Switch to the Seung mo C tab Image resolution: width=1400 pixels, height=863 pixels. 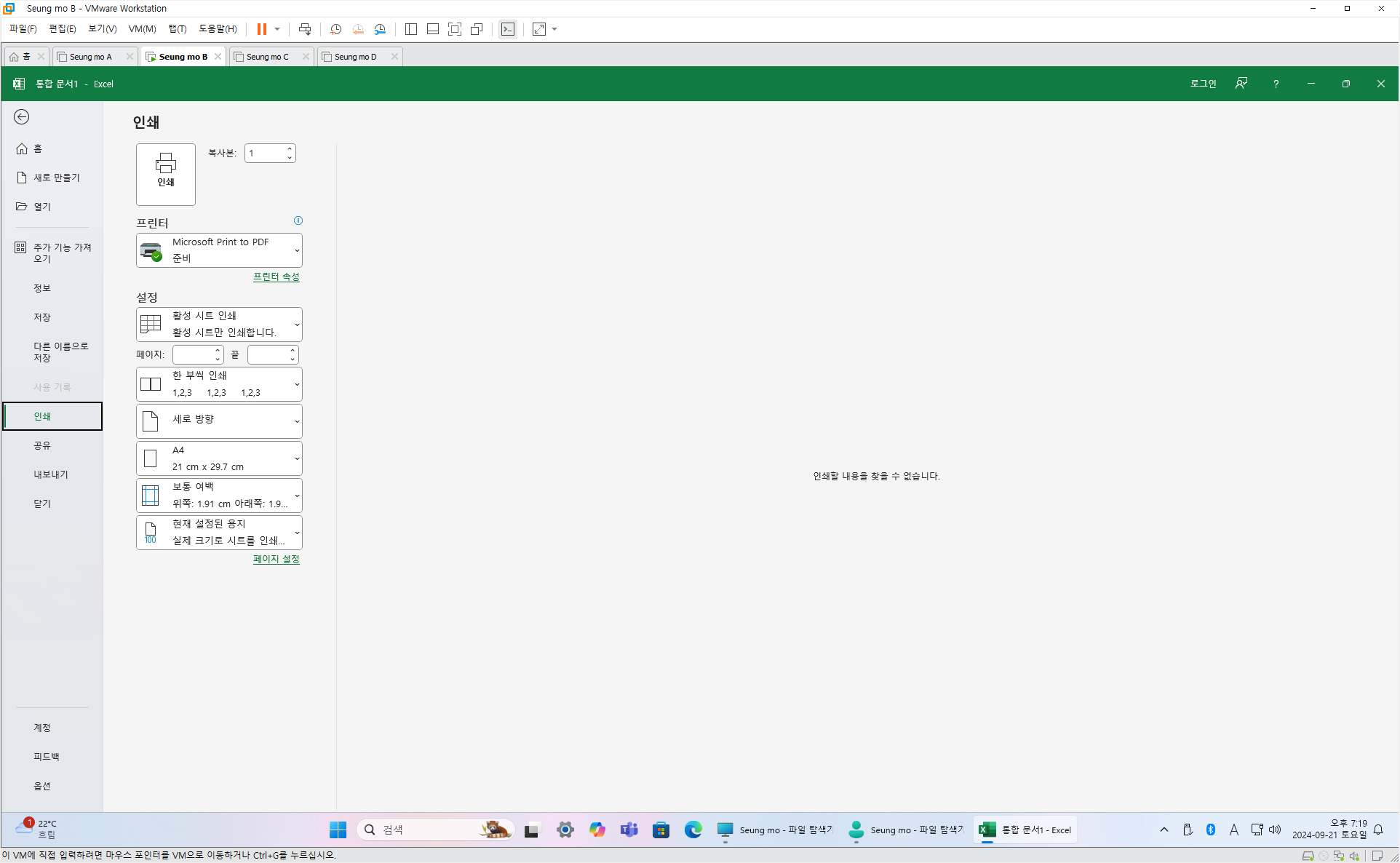coord(267,57)
